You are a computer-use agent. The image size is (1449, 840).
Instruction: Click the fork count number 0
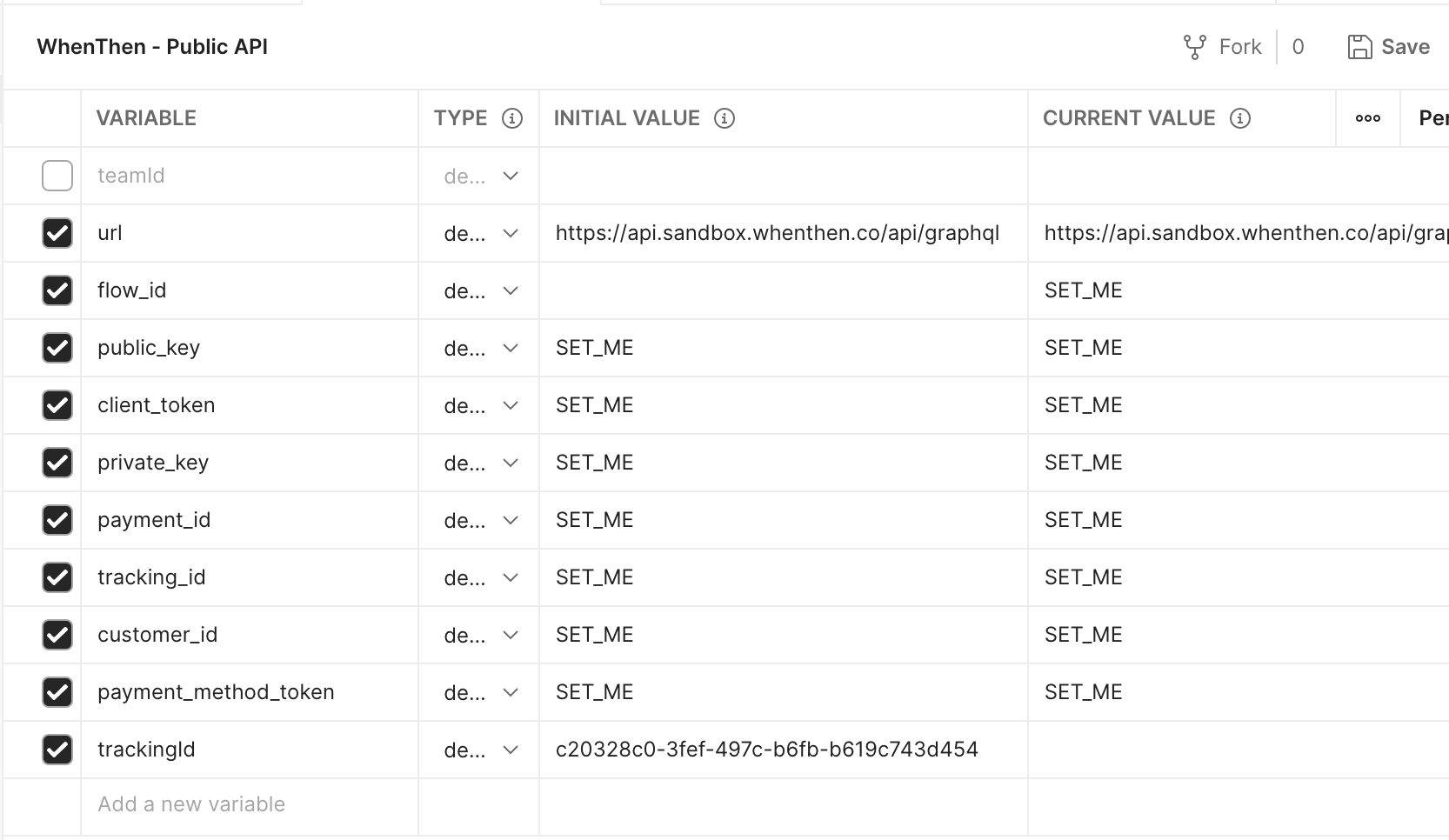tap(1298, 47)
